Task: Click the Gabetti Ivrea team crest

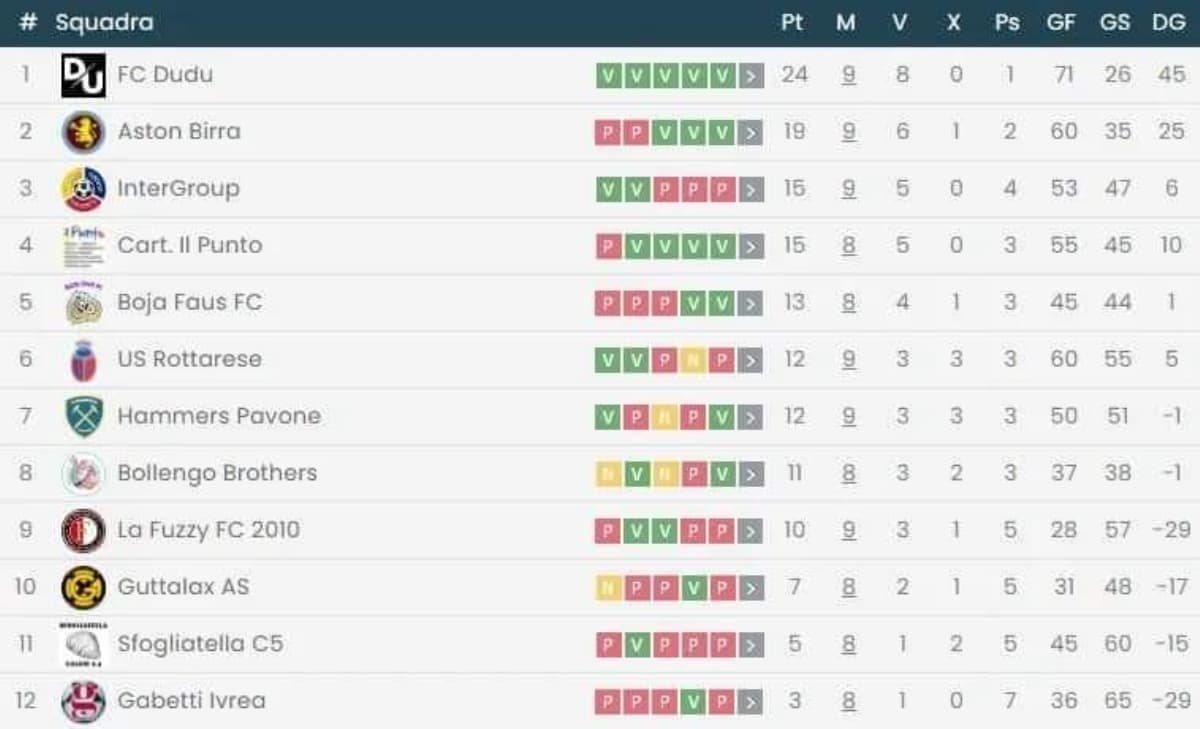Action: pyautogui.click(x=83, y=701)
